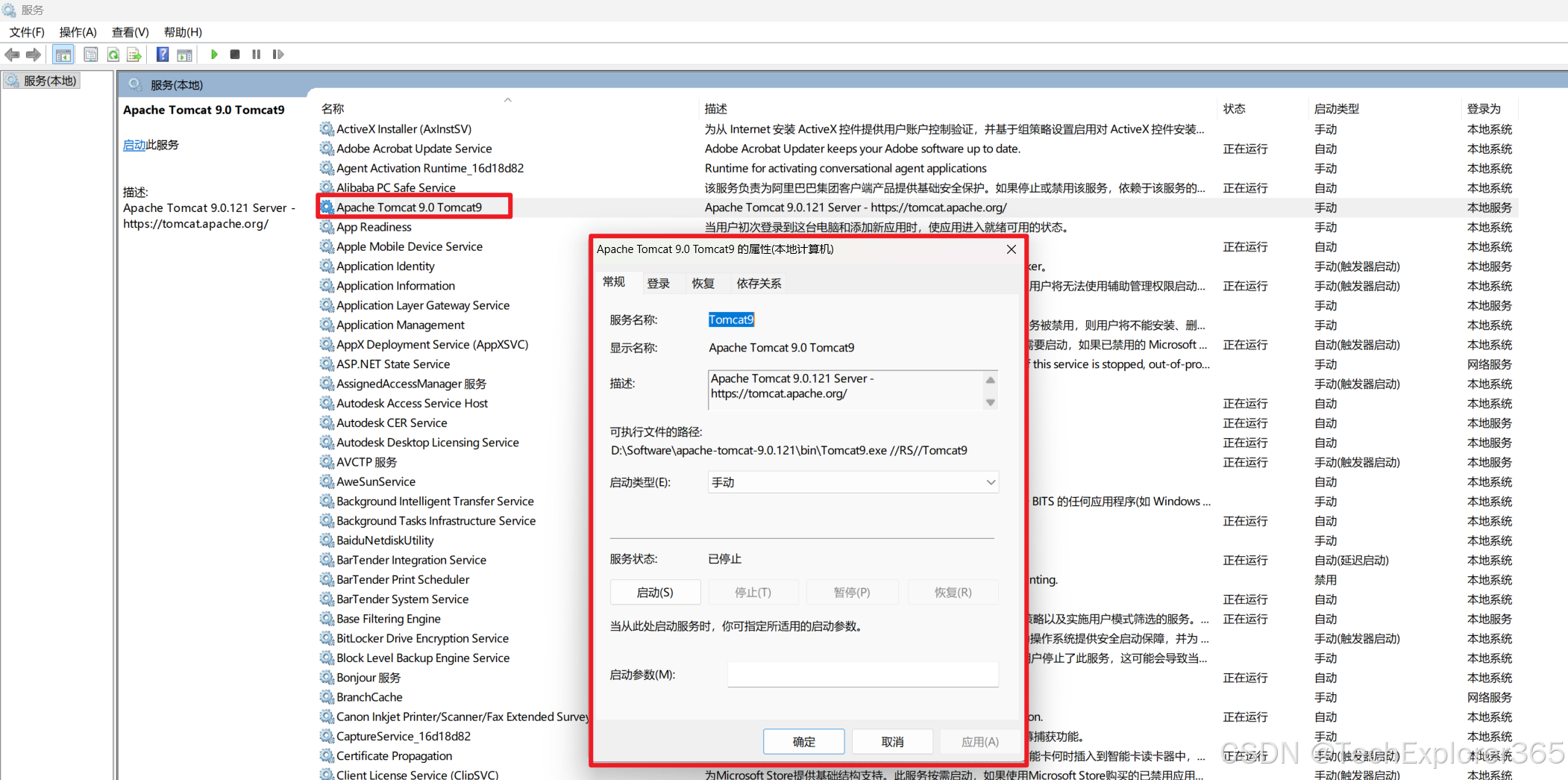Click the Pause Service toolbar icon

257,54
